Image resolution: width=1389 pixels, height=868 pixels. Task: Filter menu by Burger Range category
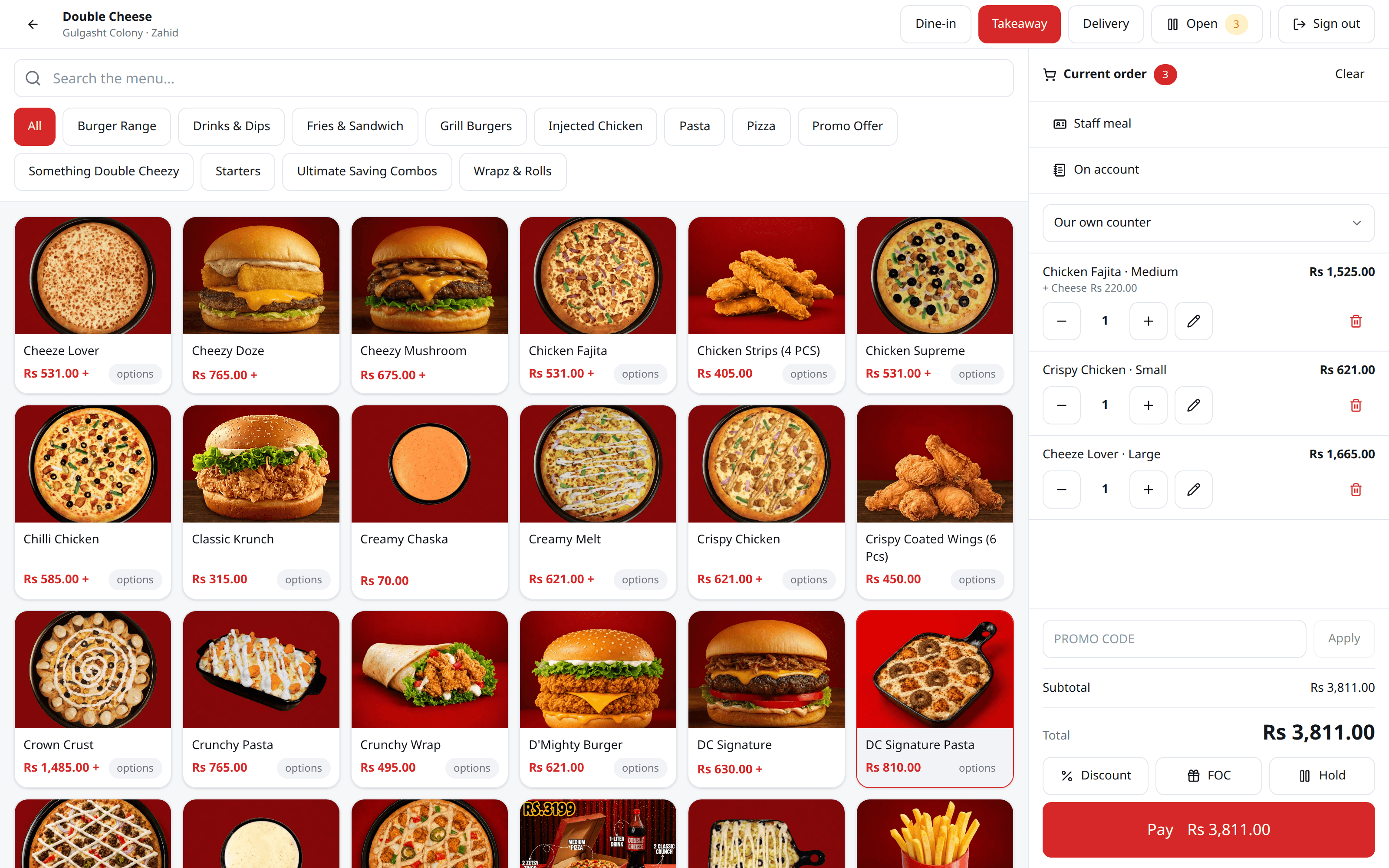click(x=116, y=126)
